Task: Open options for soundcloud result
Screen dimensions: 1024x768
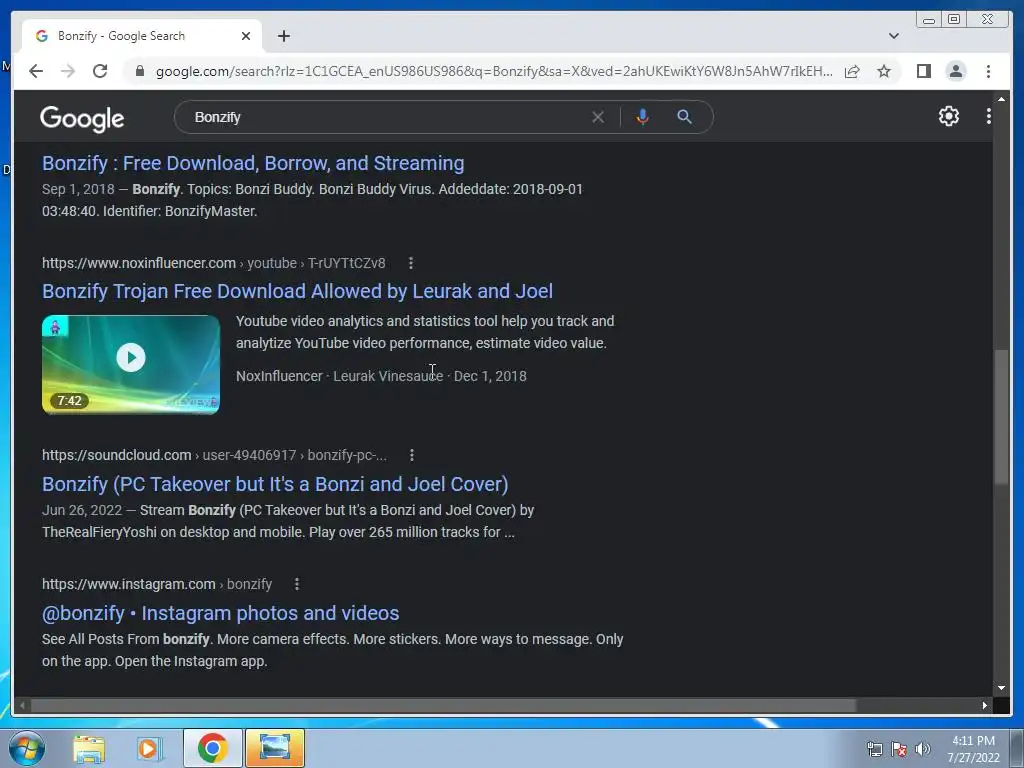Action: [411, 455]
